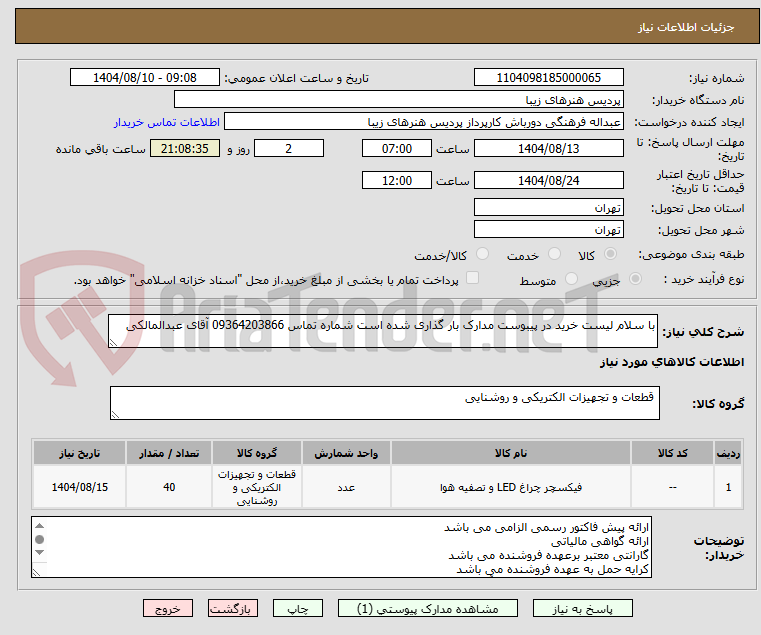Click the چاپ print button
Viewport: 761px width, 635px height.
click(298, 608)
